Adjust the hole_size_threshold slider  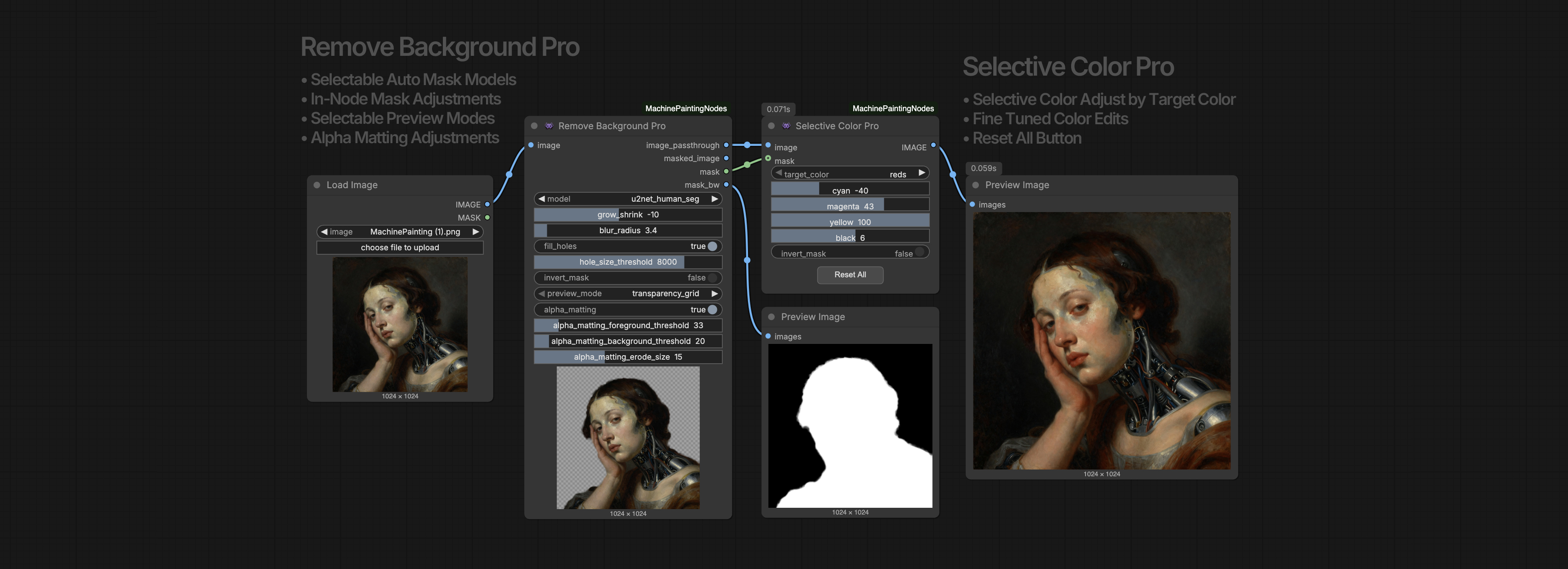click(628, 262)
